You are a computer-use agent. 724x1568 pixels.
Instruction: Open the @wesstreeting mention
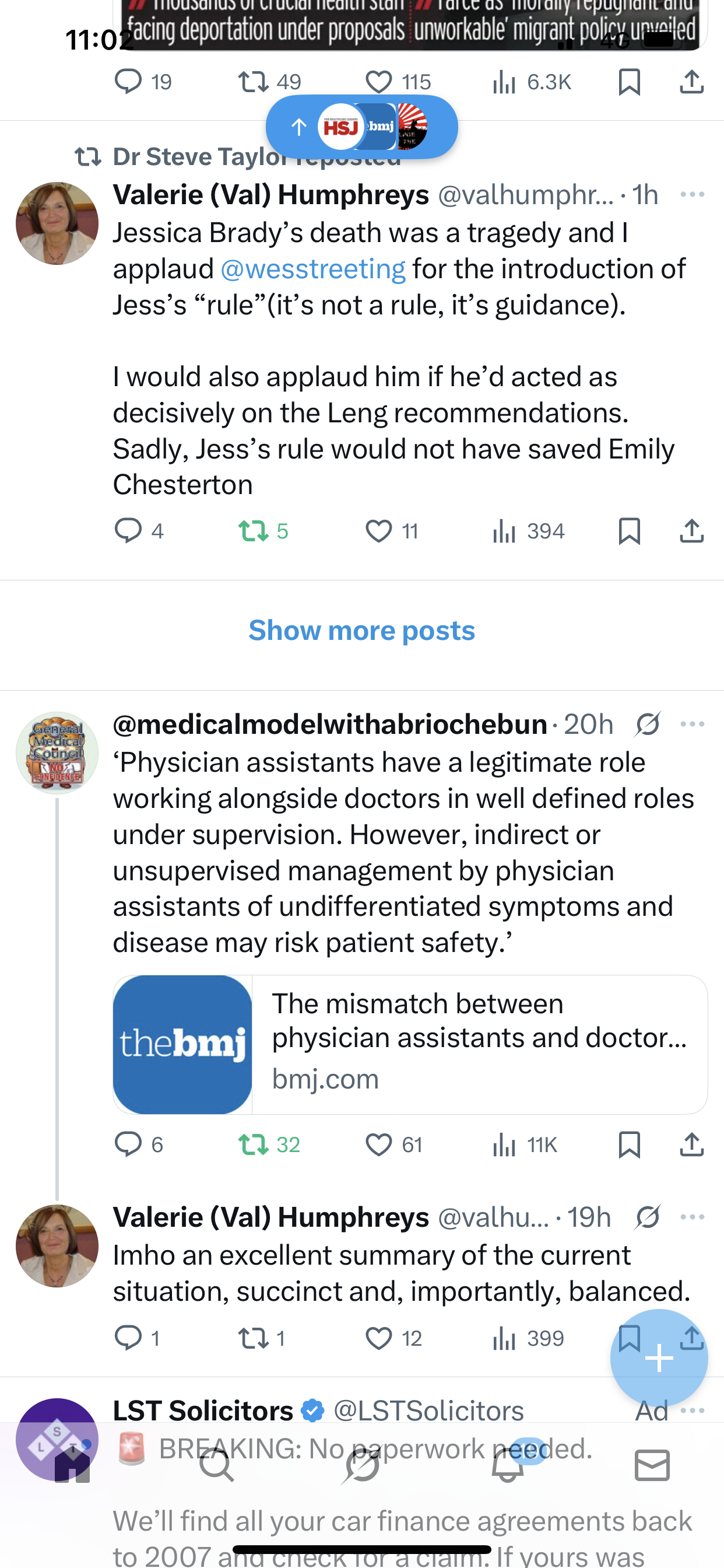(312, 269)
